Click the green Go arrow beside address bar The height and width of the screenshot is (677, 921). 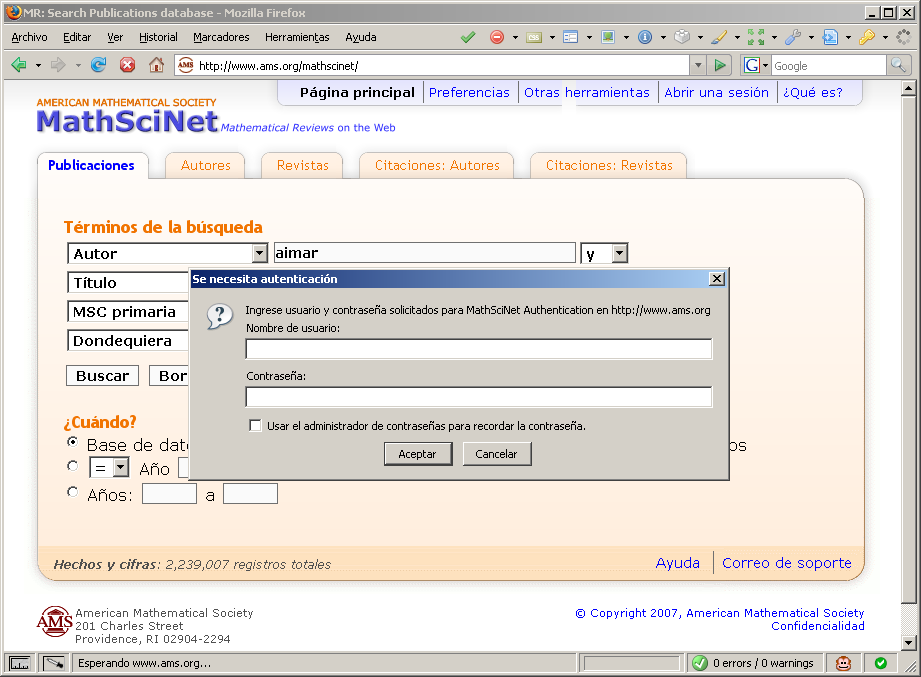[x=720, y=65]
